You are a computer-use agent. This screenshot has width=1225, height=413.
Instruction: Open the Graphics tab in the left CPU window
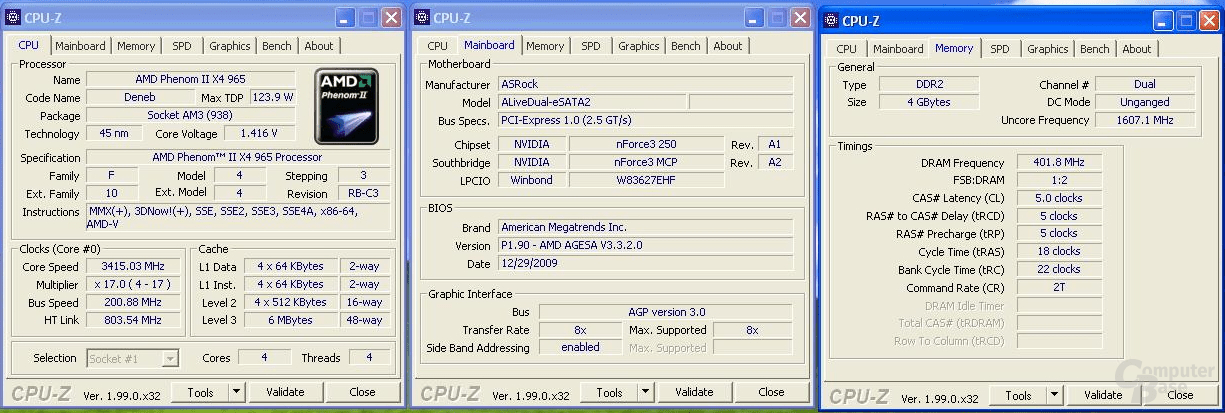coord(230,46)
